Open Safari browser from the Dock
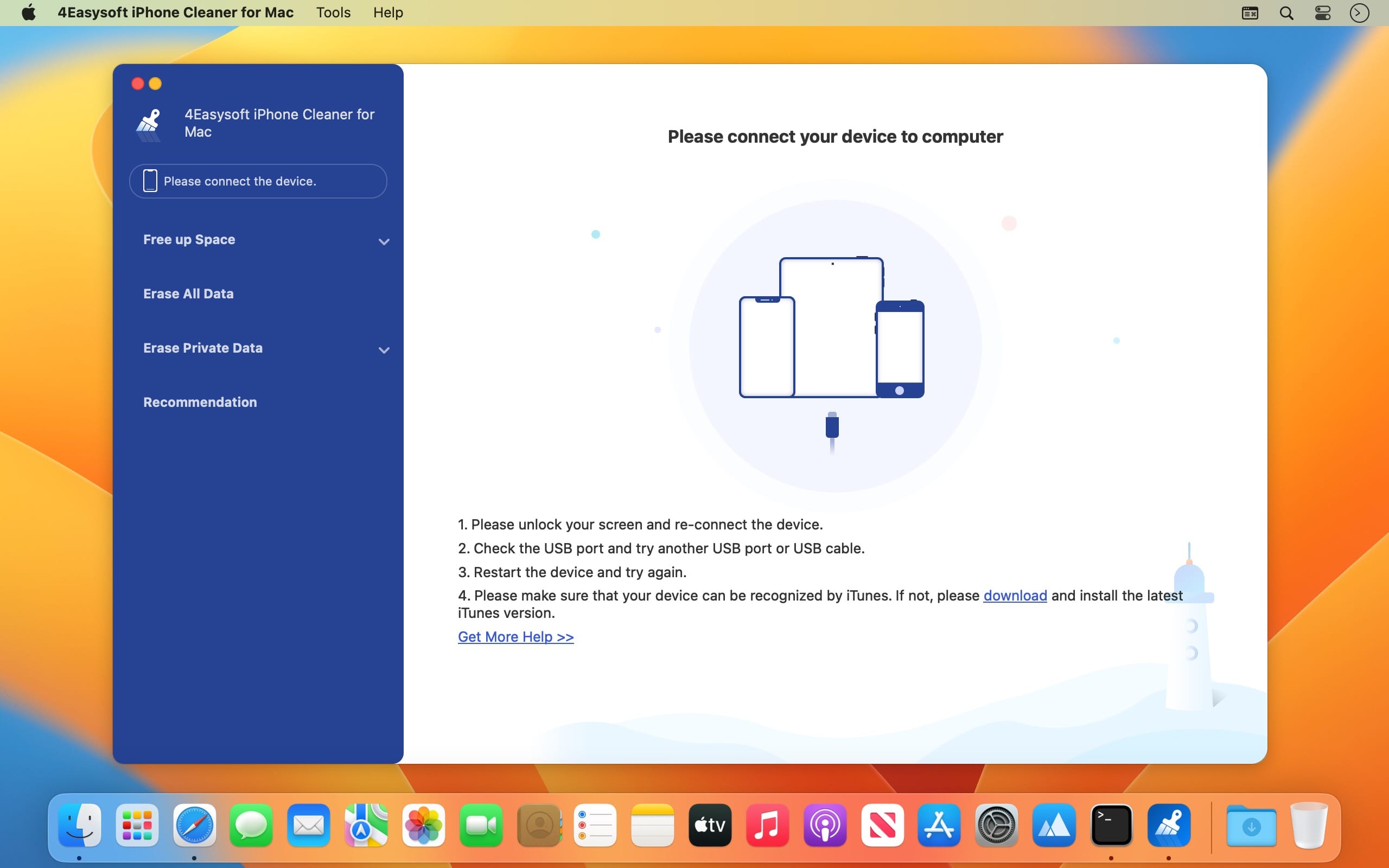This screenshot has width=1389, height=868. [195, 826]
